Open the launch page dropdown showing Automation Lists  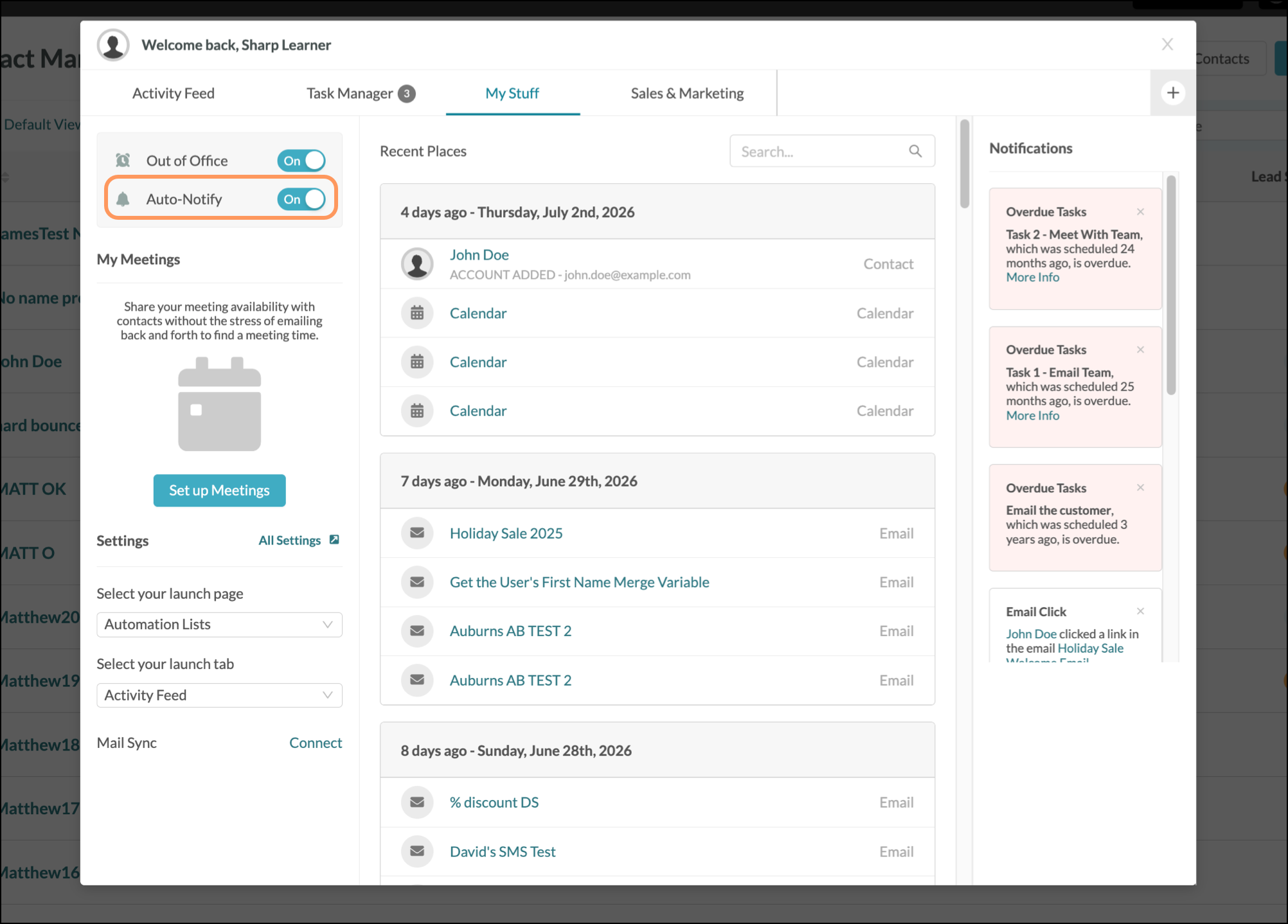[219, 625]
